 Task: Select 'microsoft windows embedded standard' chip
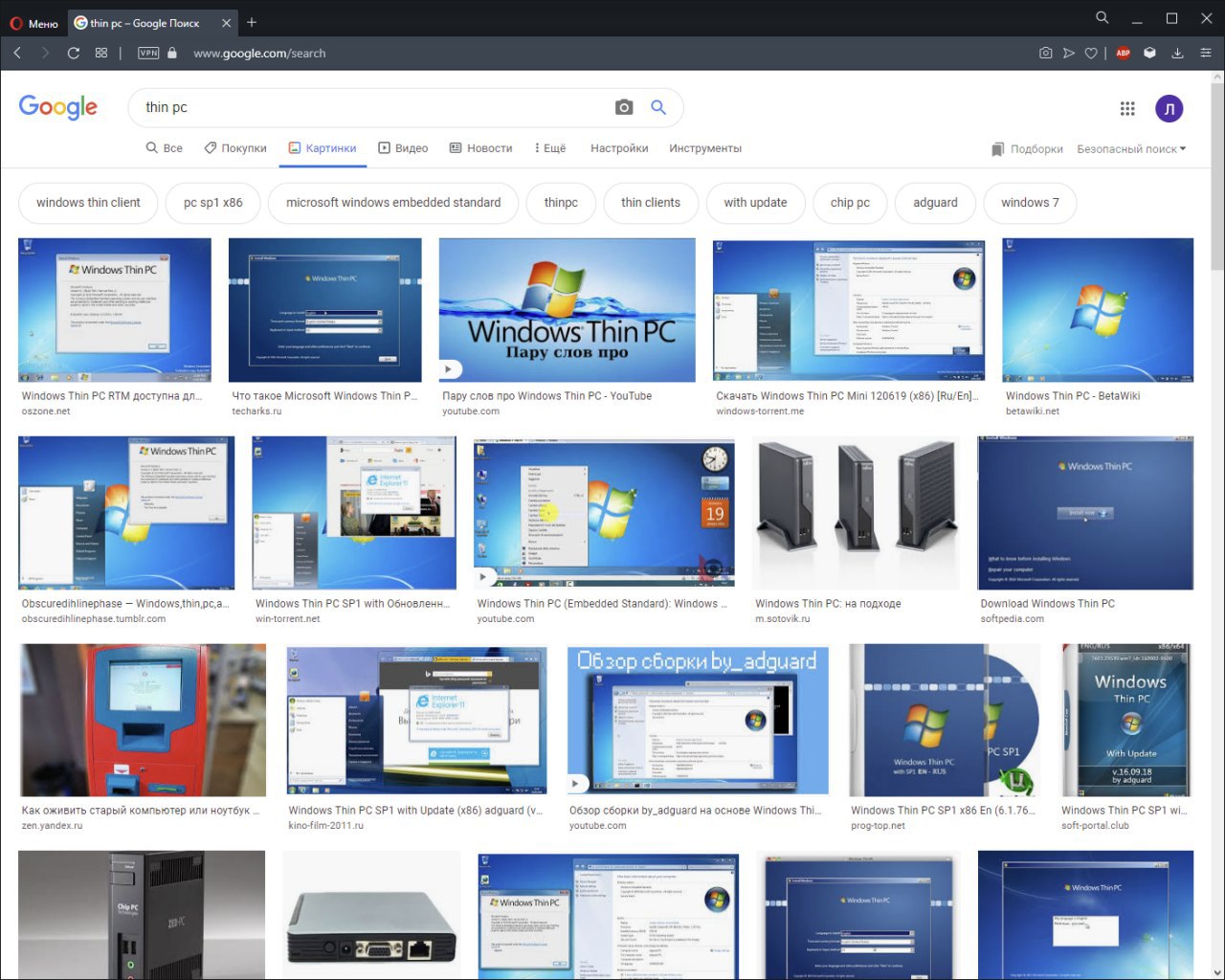(393, 203)
